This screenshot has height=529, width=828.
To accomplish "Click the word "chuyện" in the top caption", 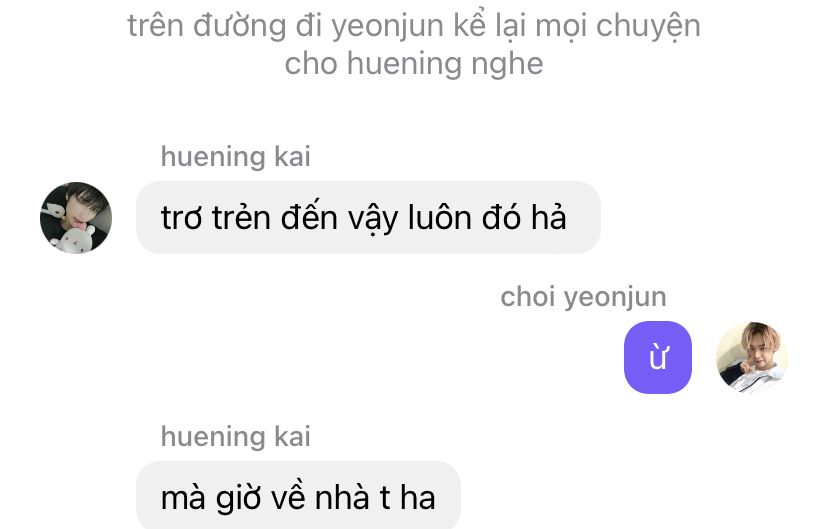I will pos(648,27).
